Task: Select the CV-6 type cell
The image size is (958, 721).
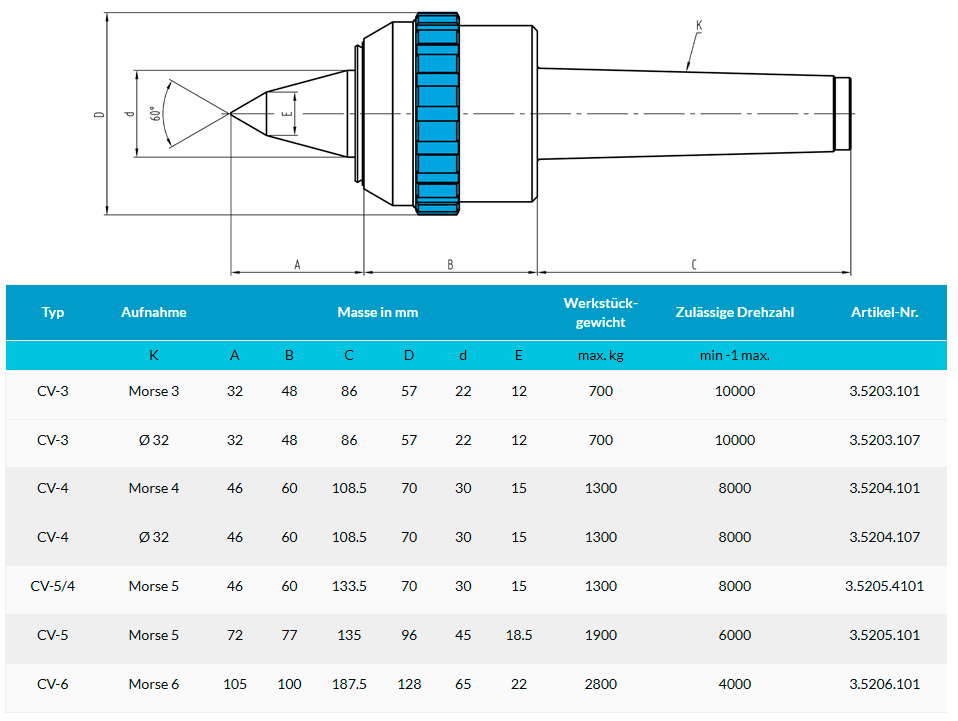Action: click(x=53, y=684)
